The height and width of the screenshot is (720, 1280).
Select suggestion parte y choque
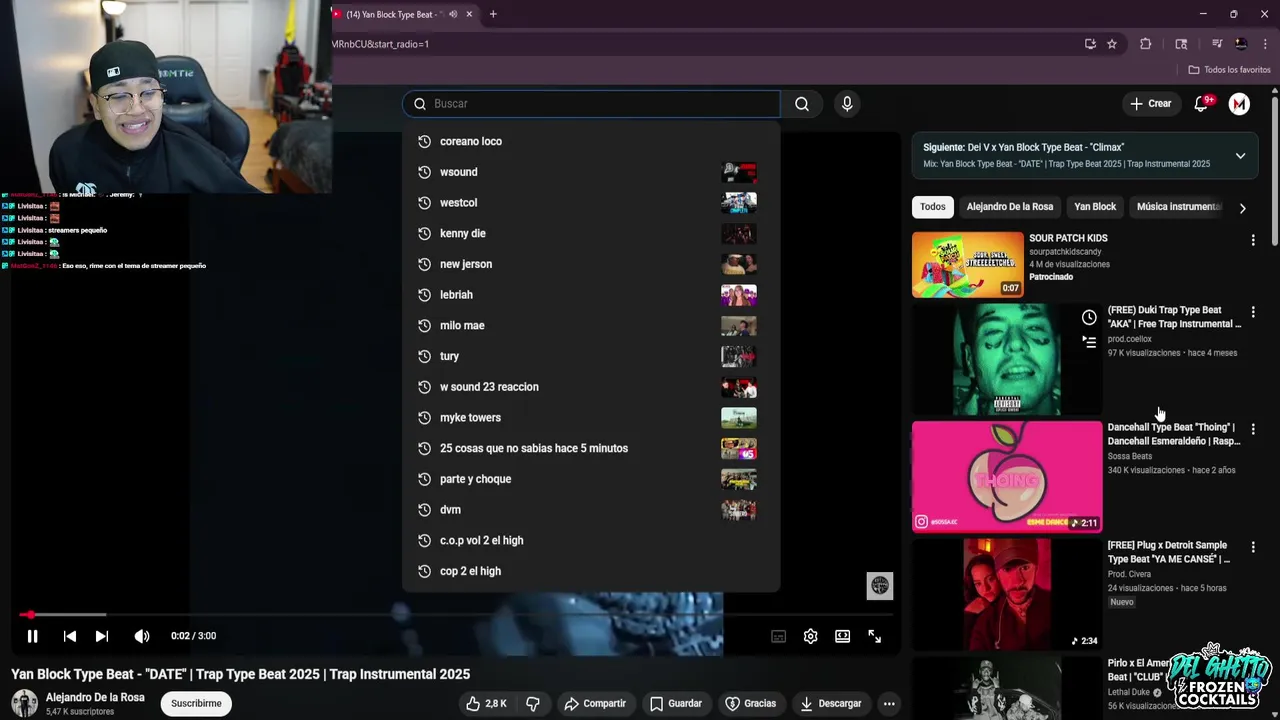pyautogui.click(x=590, y=479)
